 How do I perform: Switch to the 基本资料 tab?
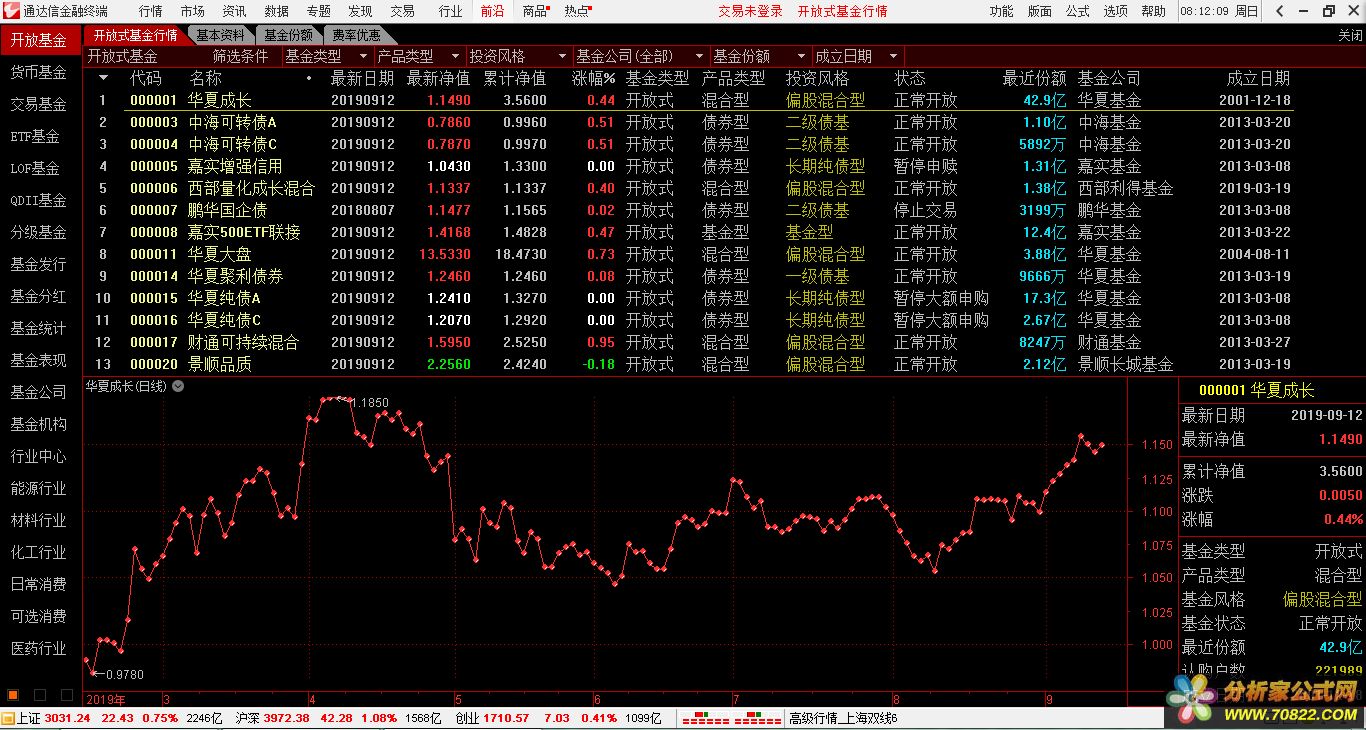click(220, 35)
